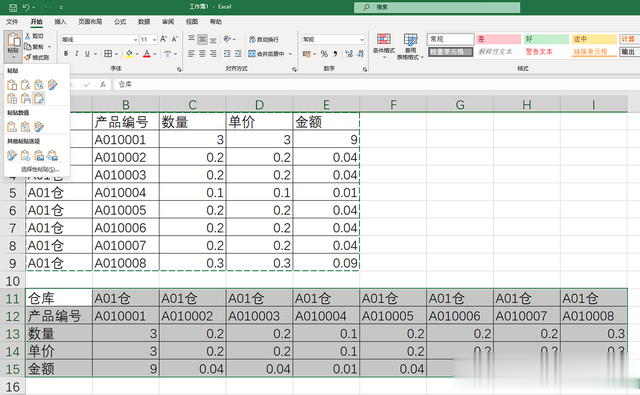
Task: Switch to the 数据 (Data) tab
Action: pos(144,22)
